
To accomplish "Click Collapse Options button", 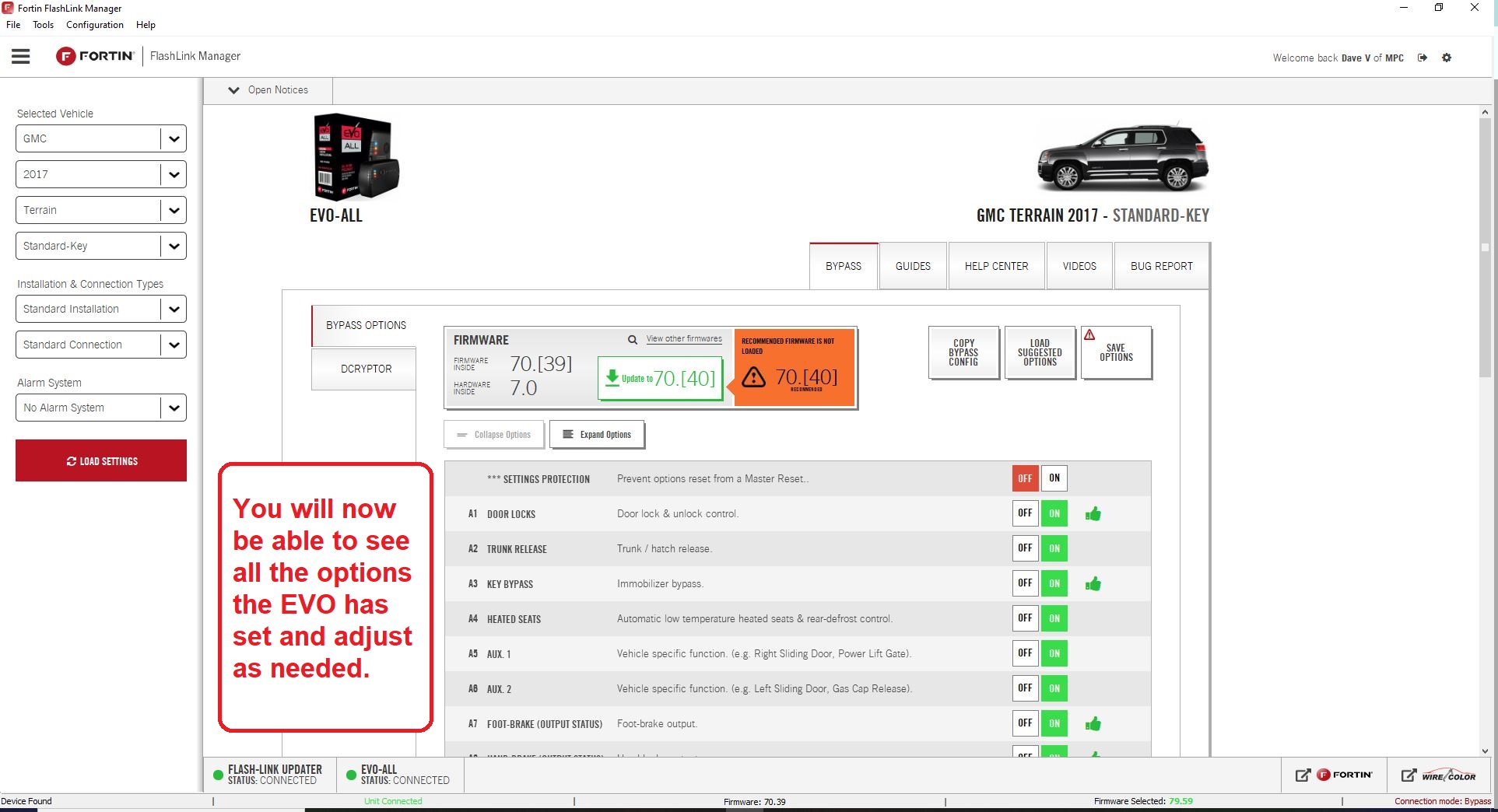I will click(x=494, y=435).
